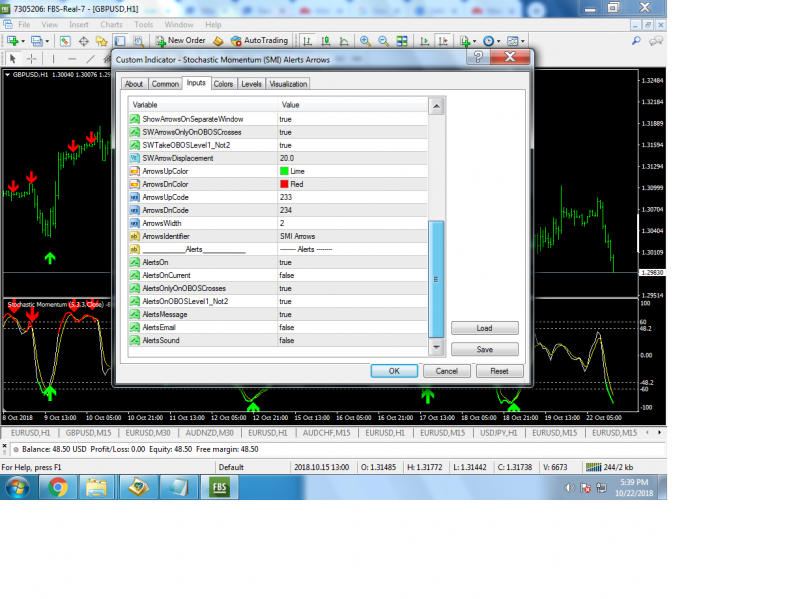Open Chrome from the taskbar
Image resolution: width=800 pixels, height=599 pixels.
58,488
